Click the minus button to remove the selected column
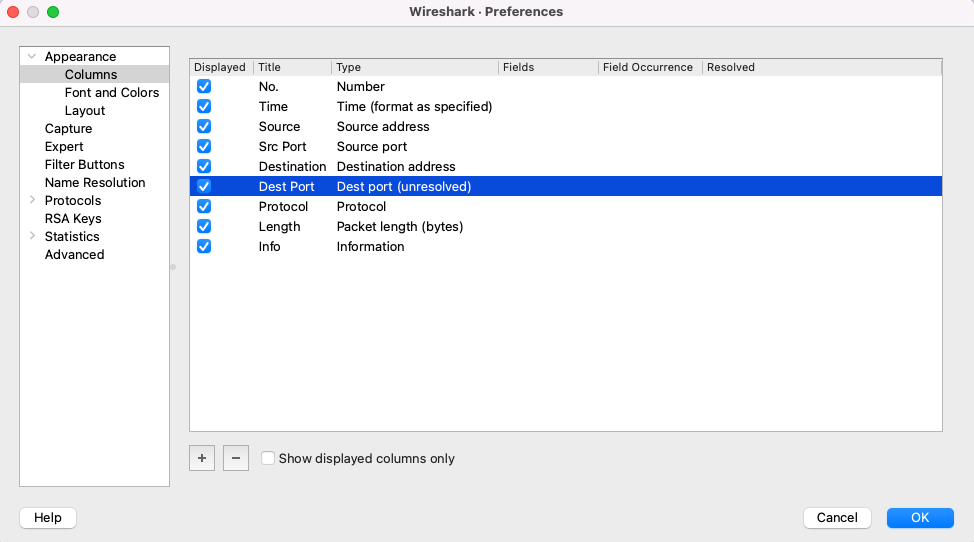Image resolution: width=974 pixels, height=542 pixels. point(236,458)
